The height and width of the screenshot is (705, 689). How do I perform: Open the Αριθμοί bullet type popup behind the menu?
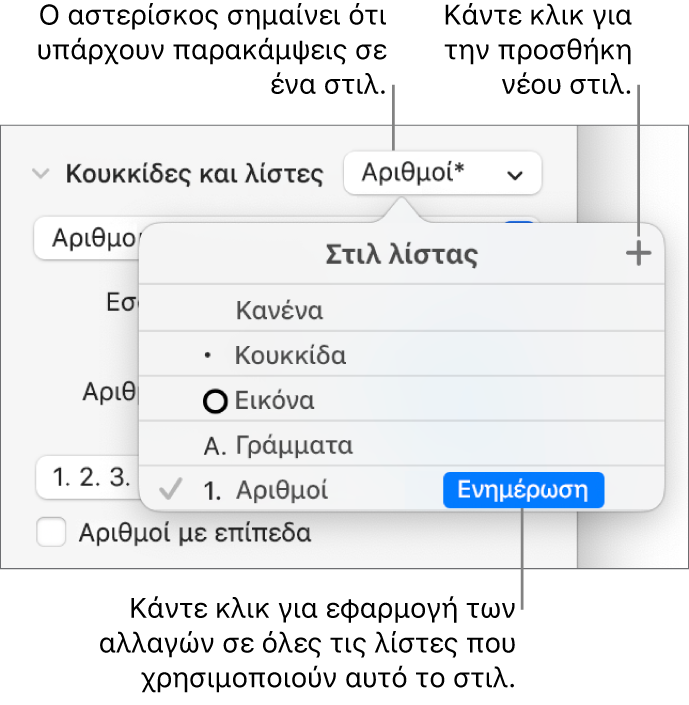tap(88, 238)
